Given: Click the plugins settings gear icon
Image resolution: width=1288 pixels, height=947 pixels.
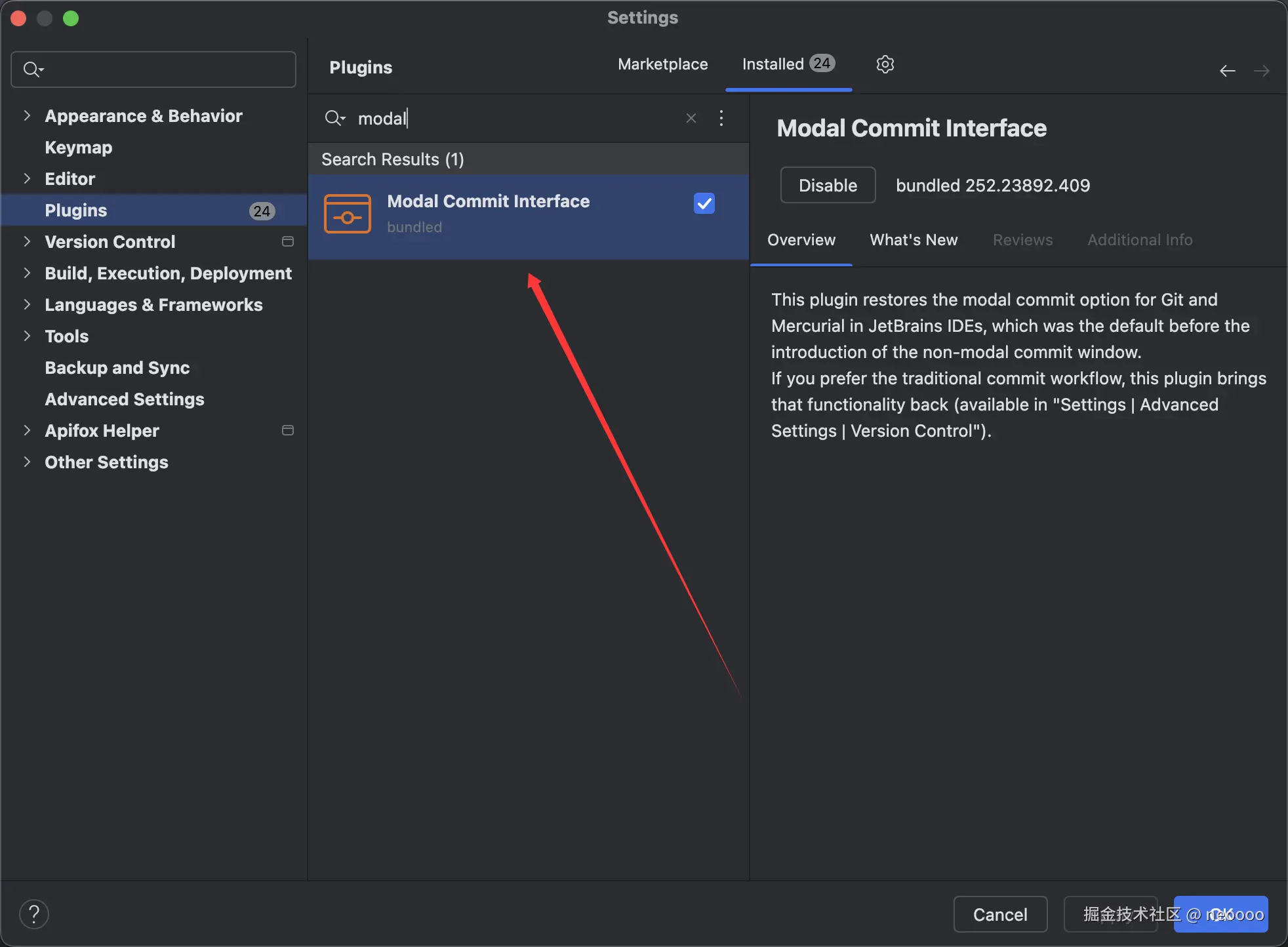Looking at the screenshot, I should (x=885, y=64).
